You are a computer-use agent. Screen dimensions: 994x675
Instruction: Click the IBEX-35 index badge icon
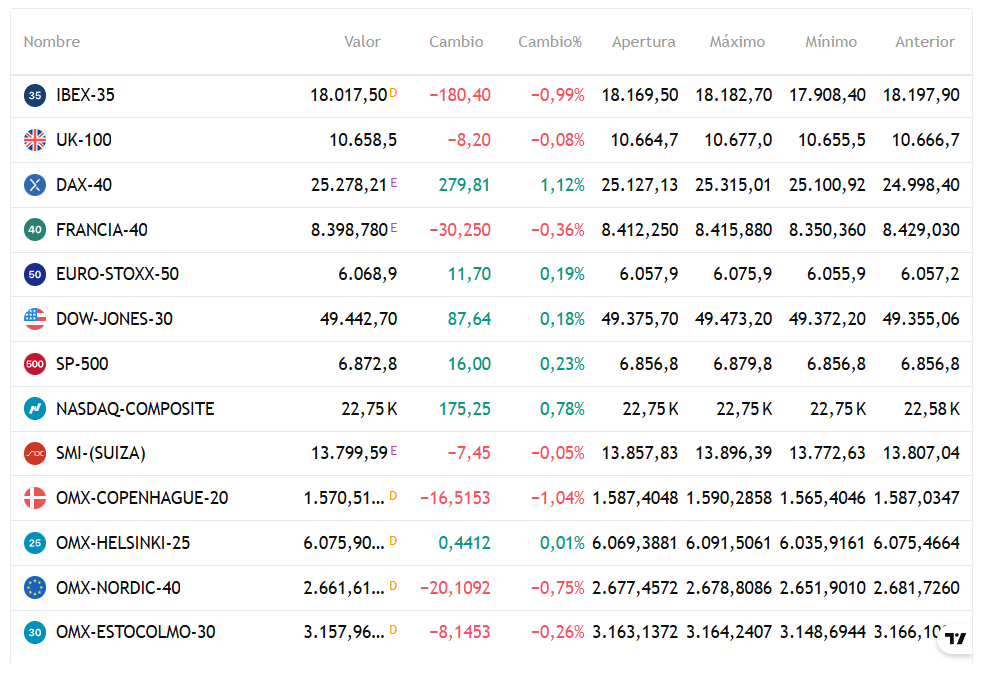click(x=35, y=96)
